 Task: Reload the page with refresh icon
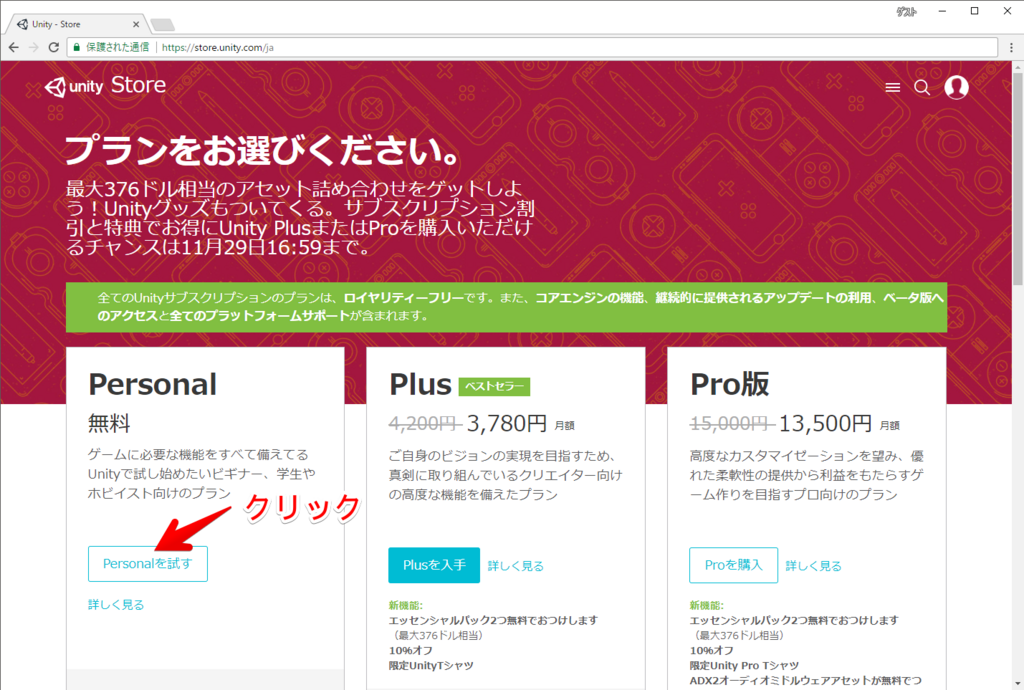[x=54, y=47]
